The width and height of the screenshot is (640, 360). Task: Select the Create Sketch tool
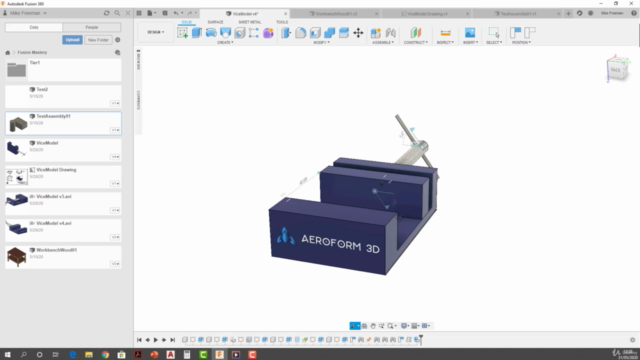pyautogui.click(x=182, y=33)
